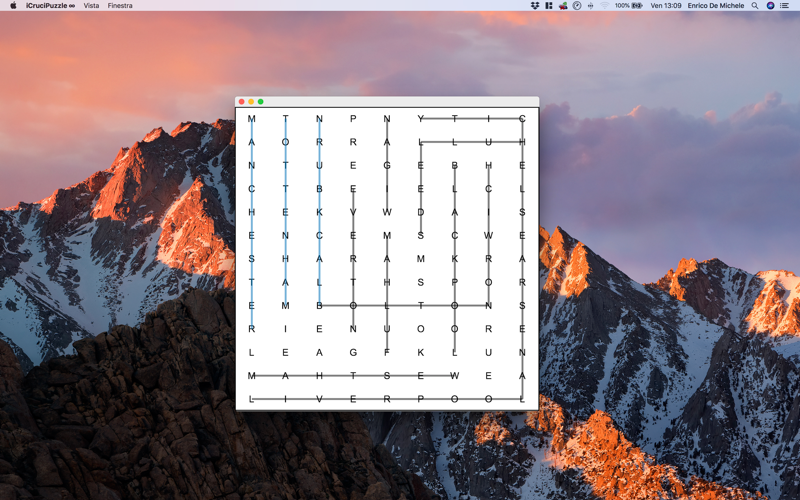Click the battery 100% indicator
Screen dimensions: 800x500
(x=628, y=6)
